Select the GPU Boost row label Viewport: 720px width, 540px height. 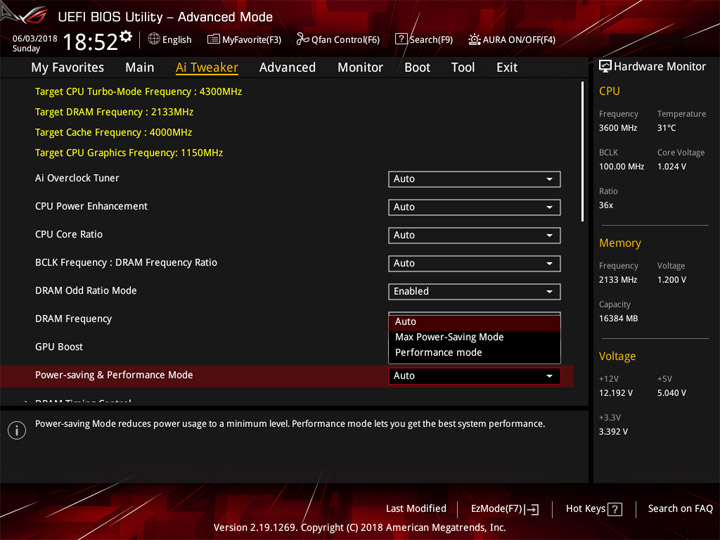(59, 347)
